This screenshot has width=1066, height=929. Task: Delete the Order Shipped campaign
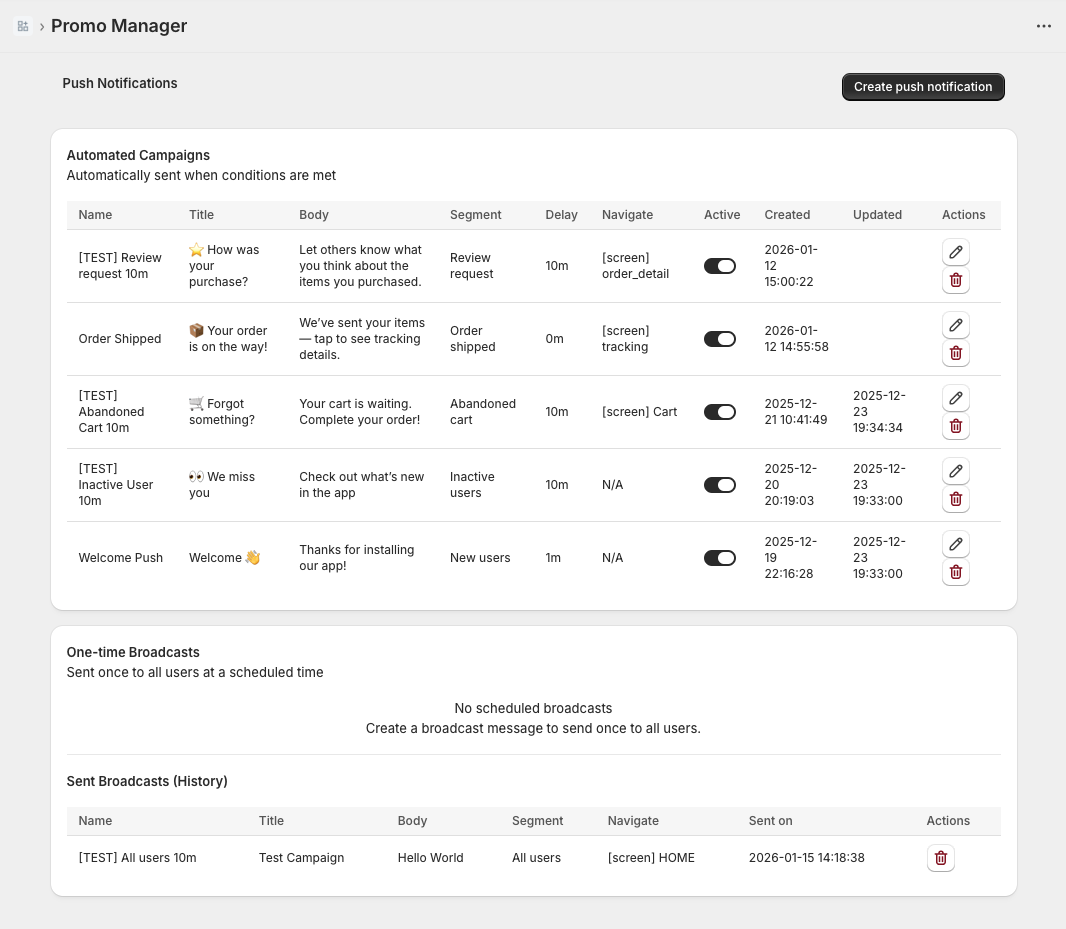click(x=955, y=353)
